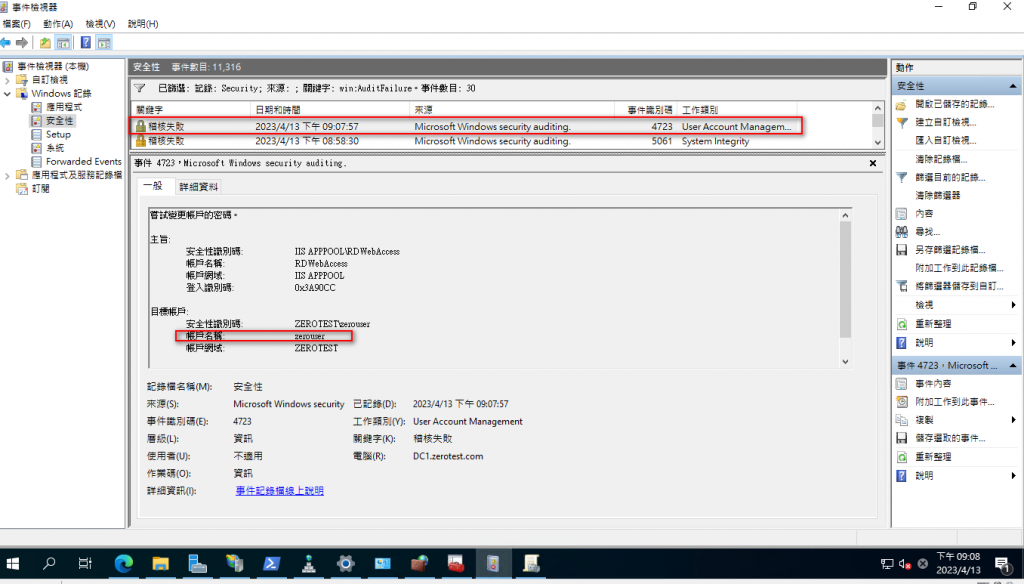Screen dimensions: 1024x584
Task: Collapse the 安全性 actions section
Action: (x=1013, y=86)
